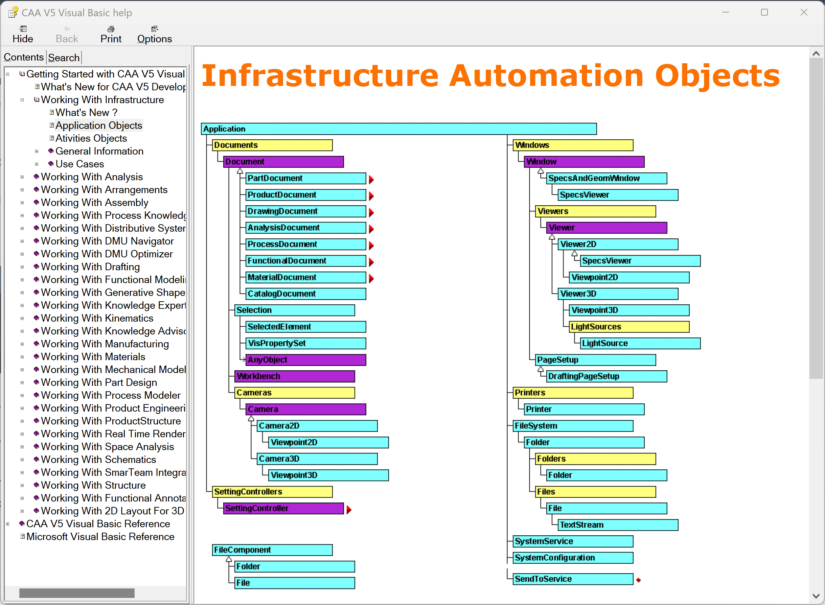Click the red arrow beside SettingController

[x=350, y=508]
